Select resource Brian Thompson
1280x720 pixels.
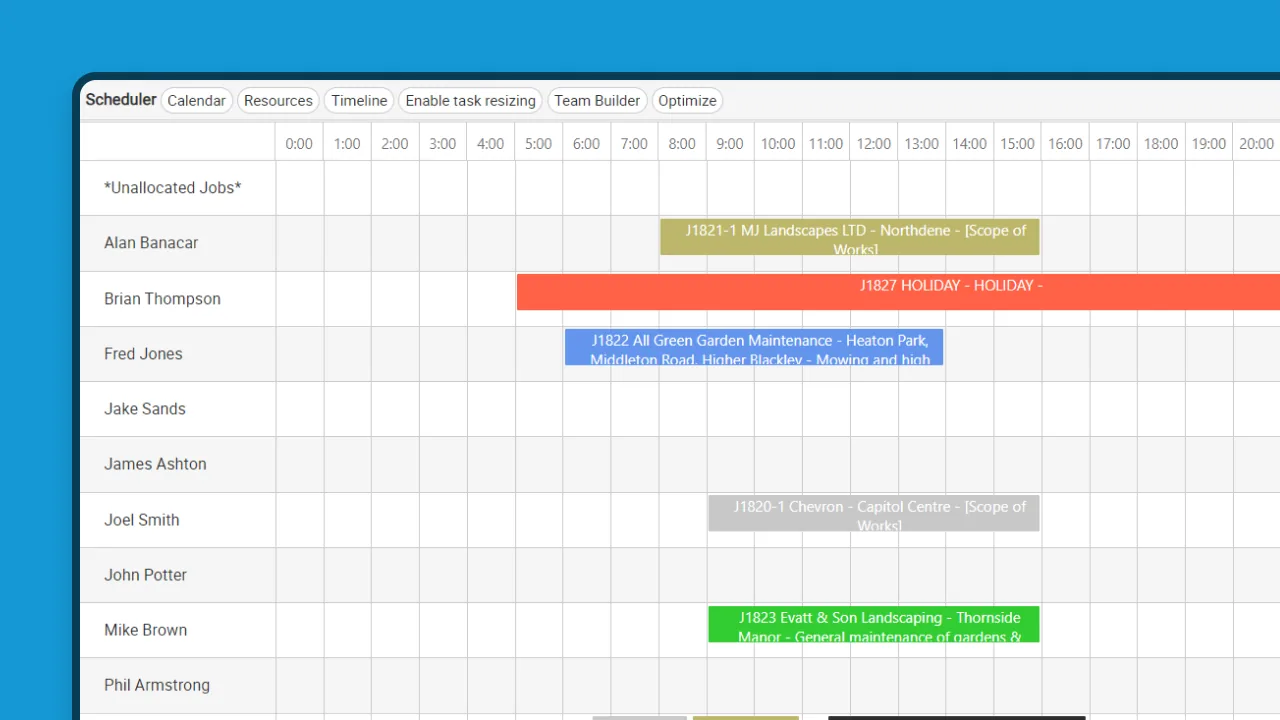162,299
